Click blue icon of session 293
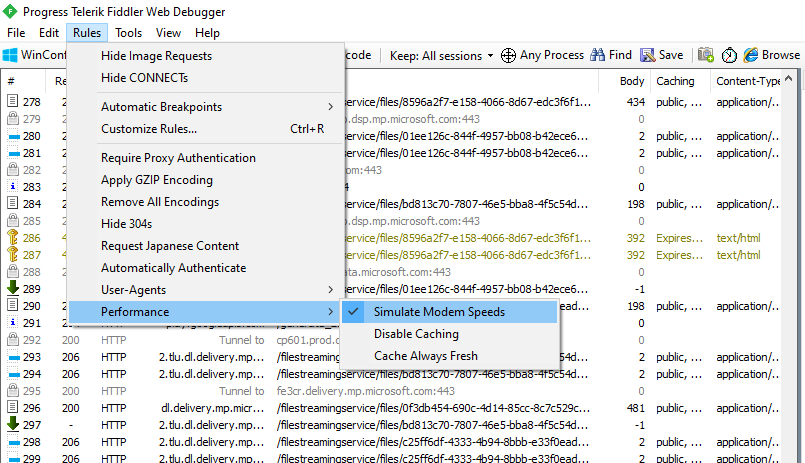The image size is (805, 463). [13, 357]
